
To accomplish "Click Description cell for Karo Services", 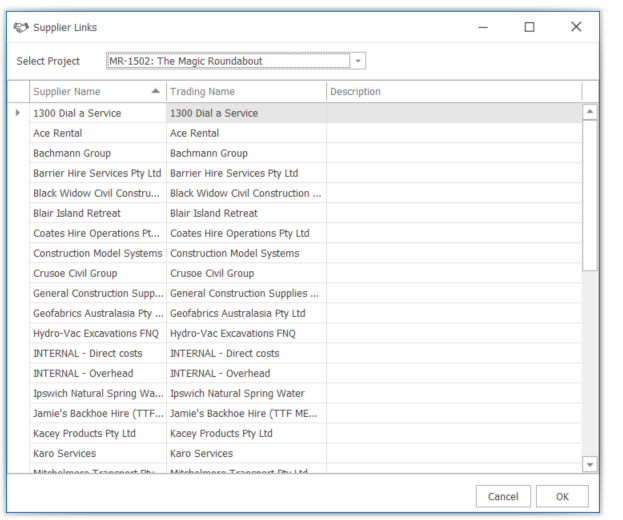I will pos(453,453).
